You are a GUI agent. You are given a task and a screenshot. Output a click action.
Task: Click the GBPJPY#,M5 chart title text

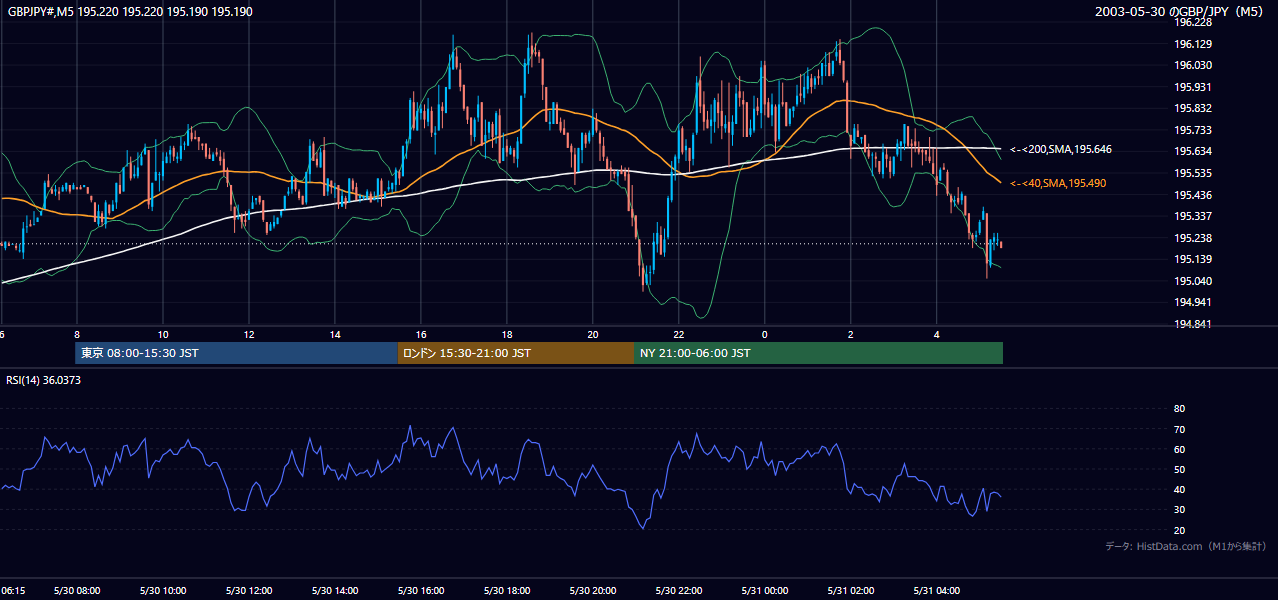(x=130, y=11)
